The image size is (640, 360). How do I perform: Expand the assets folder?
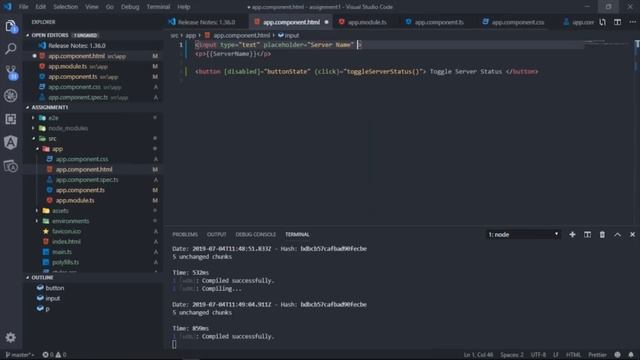37,211
